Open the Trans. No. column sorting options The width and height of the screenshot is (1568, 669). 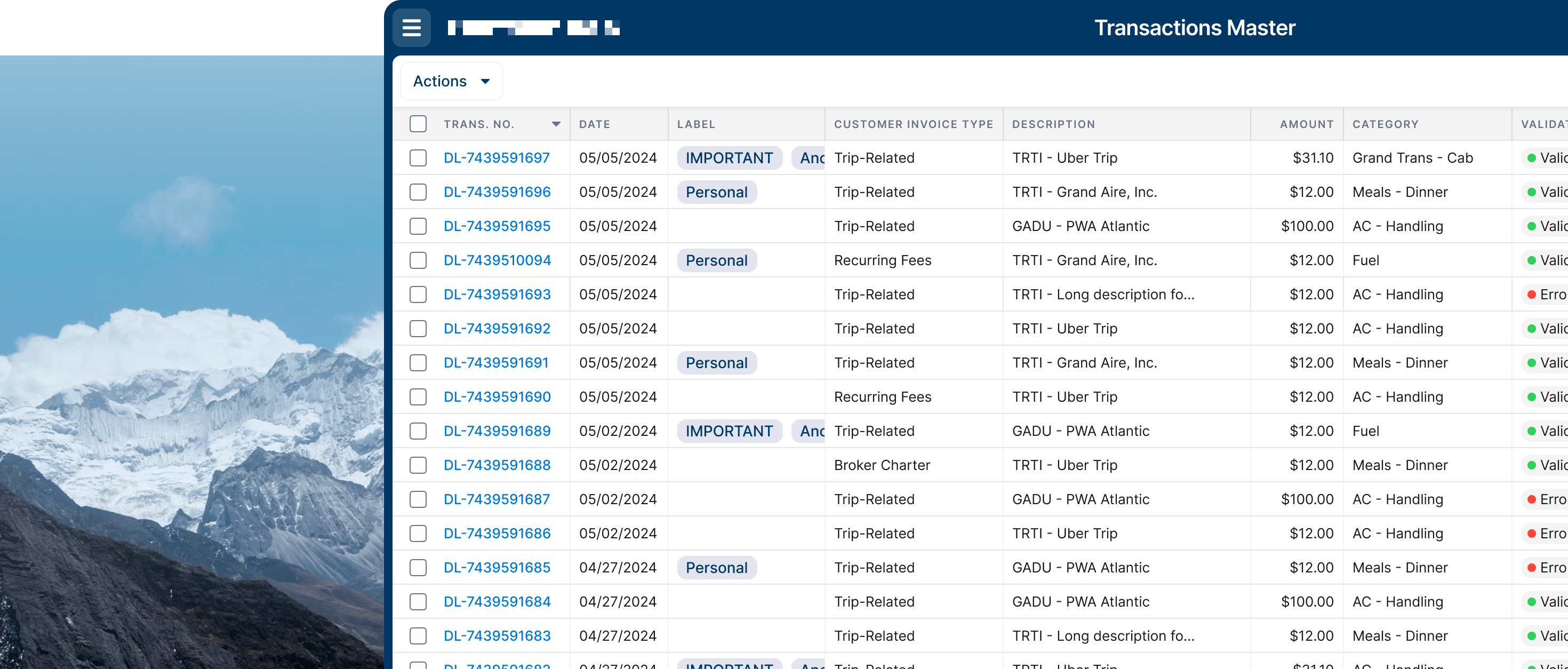(556, 124)
